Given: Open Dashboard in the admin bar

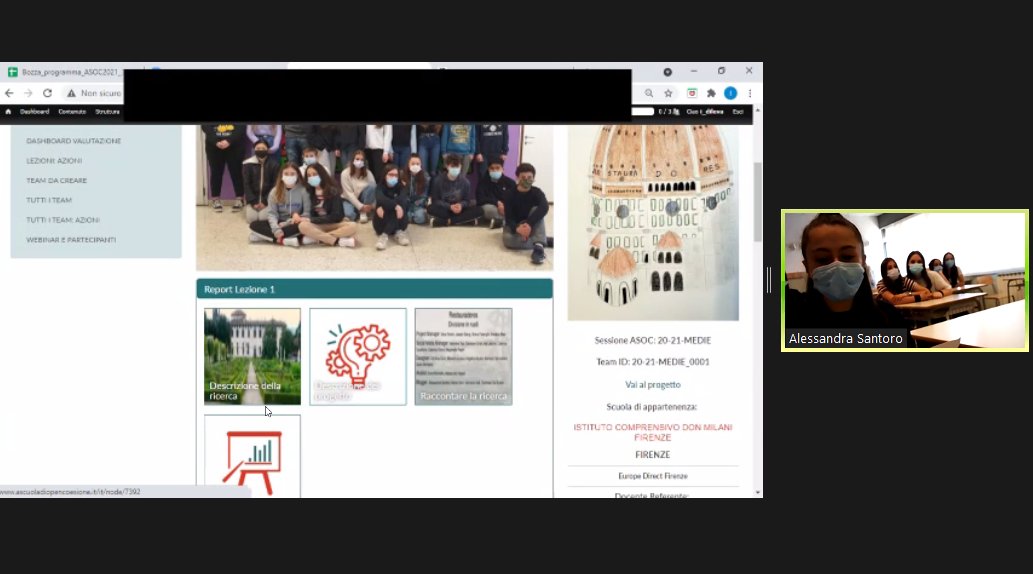Looking at the screenshot, I should point(34,112).
